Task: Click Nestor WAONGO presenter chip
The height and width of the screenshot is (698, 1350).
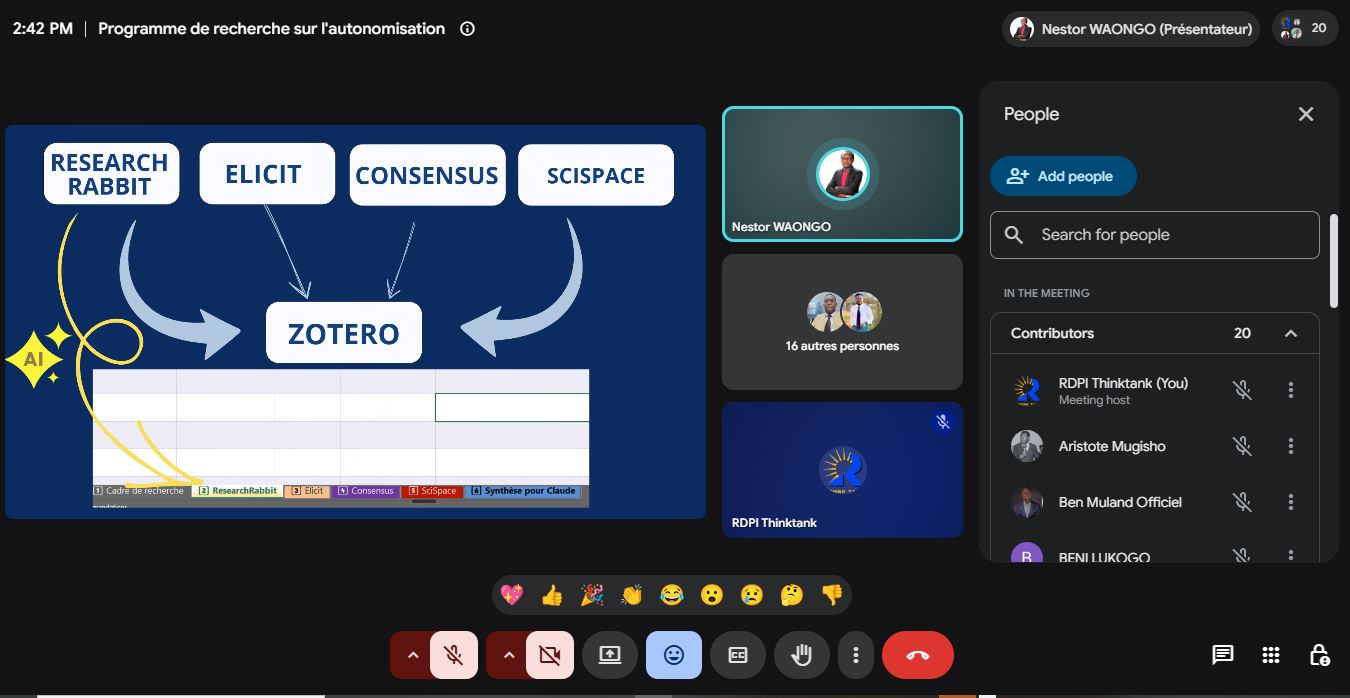Action: [1131, 29]
